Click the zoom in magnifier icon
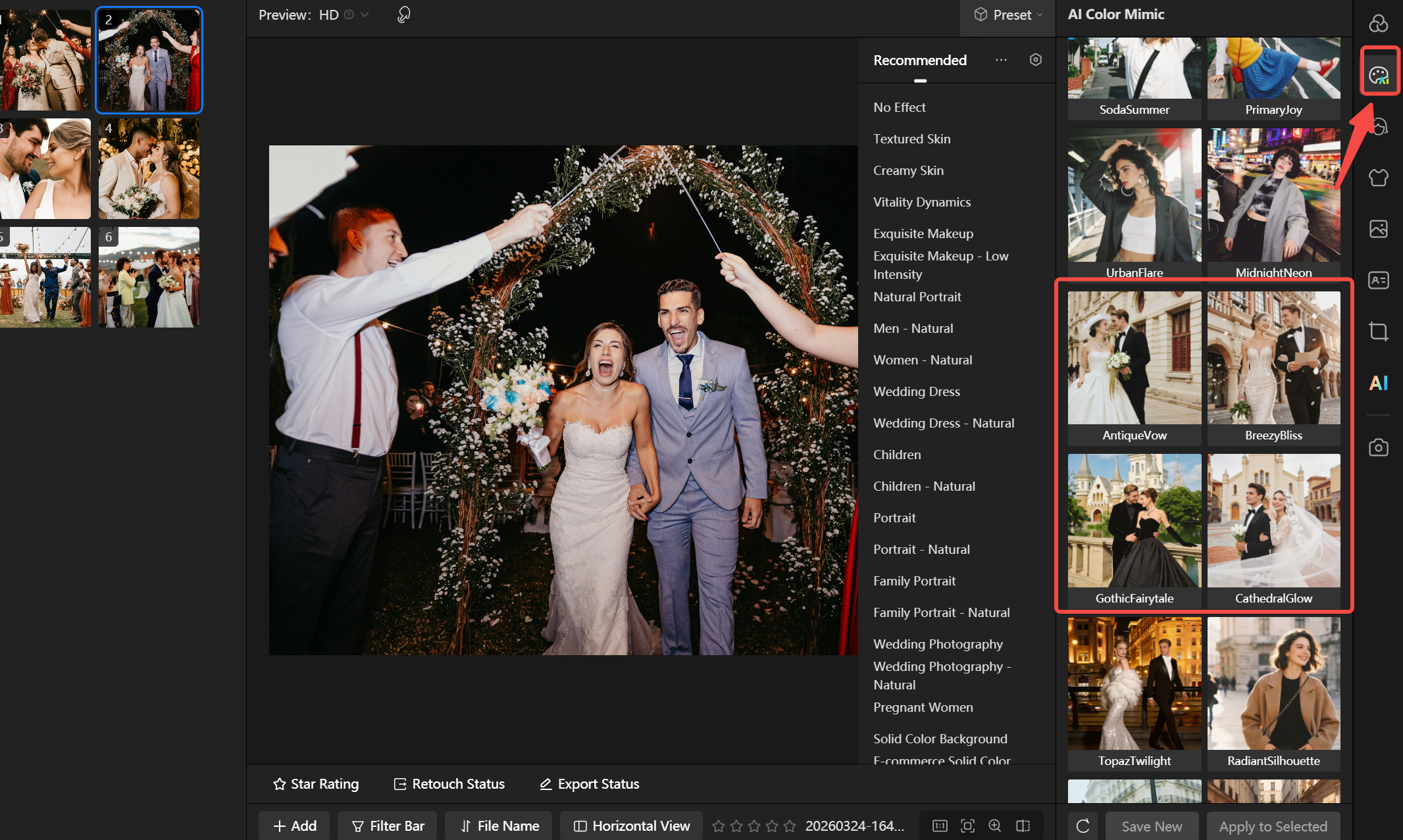The height and width of the screenshot is (840, 1403). [995, 826]
